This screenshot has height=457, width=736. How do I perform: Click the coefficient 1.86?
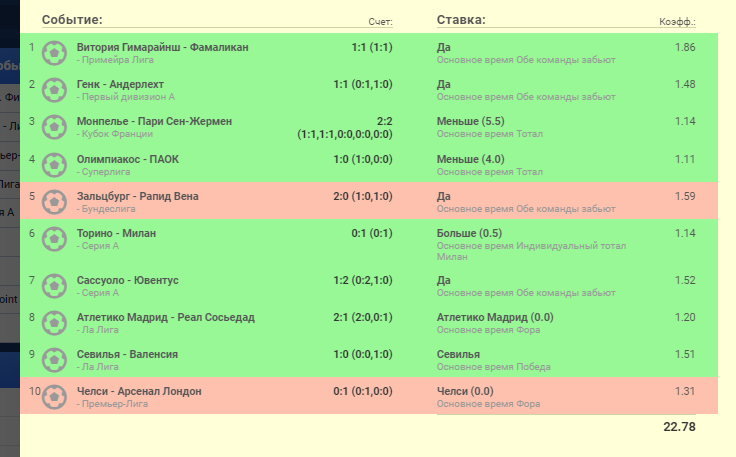(685, 47)
